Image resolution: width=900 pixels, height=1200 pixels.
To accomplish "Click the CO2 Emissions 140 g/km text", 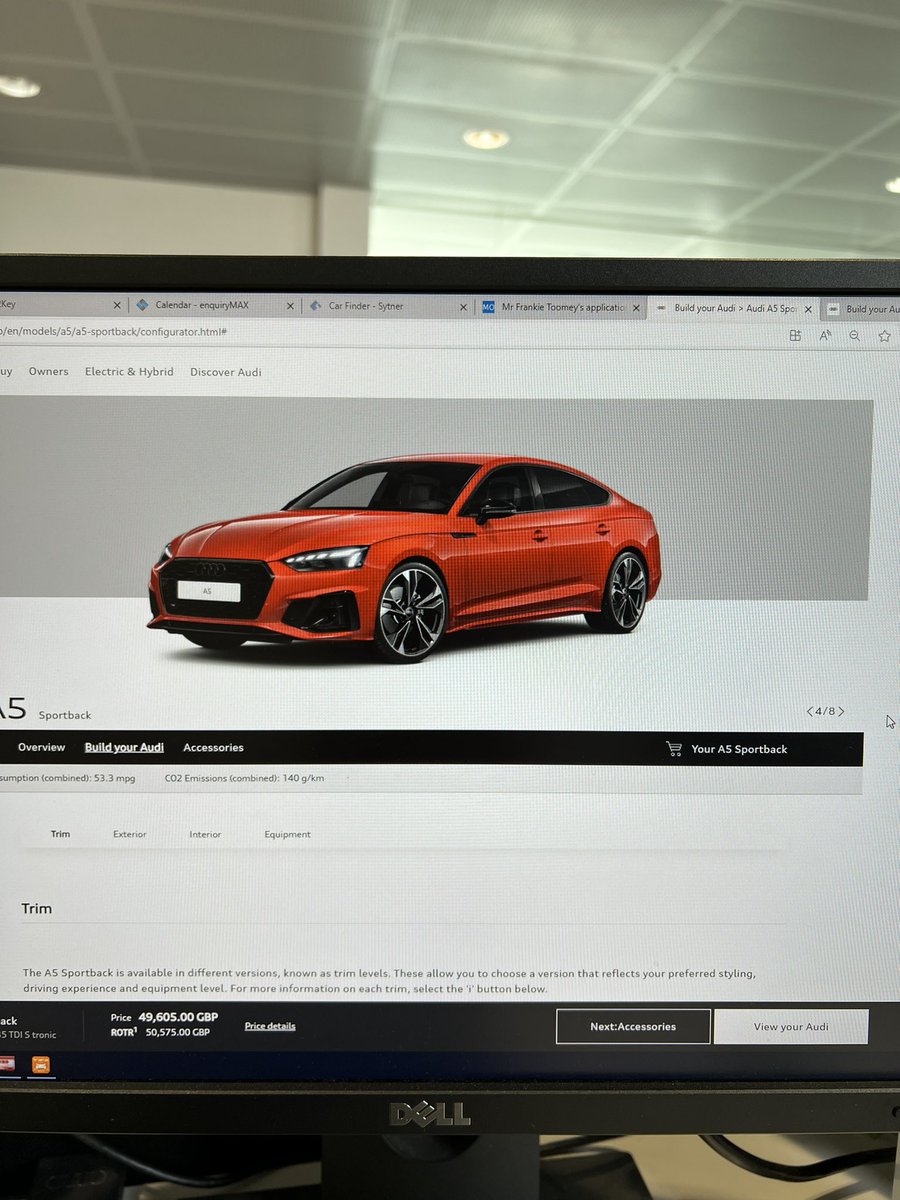I will pyautogui.click(x=244, y=777).
